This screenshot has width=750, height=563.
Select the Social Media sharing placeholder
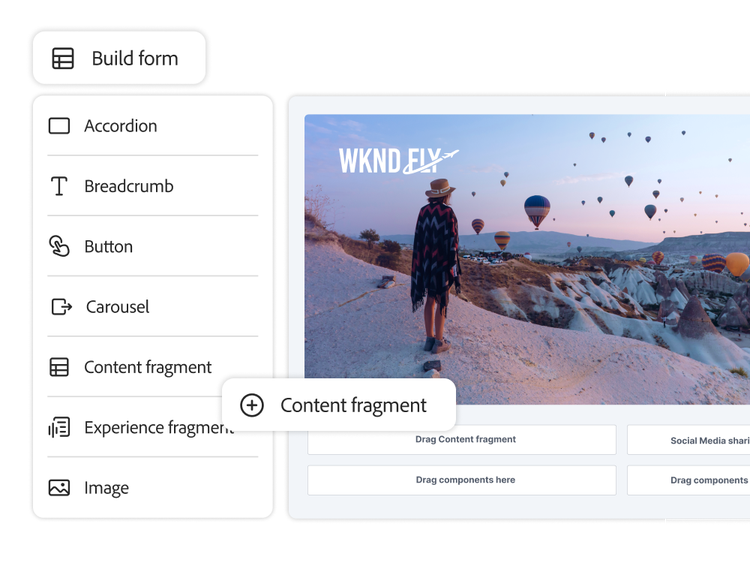[x=690, y=440]
